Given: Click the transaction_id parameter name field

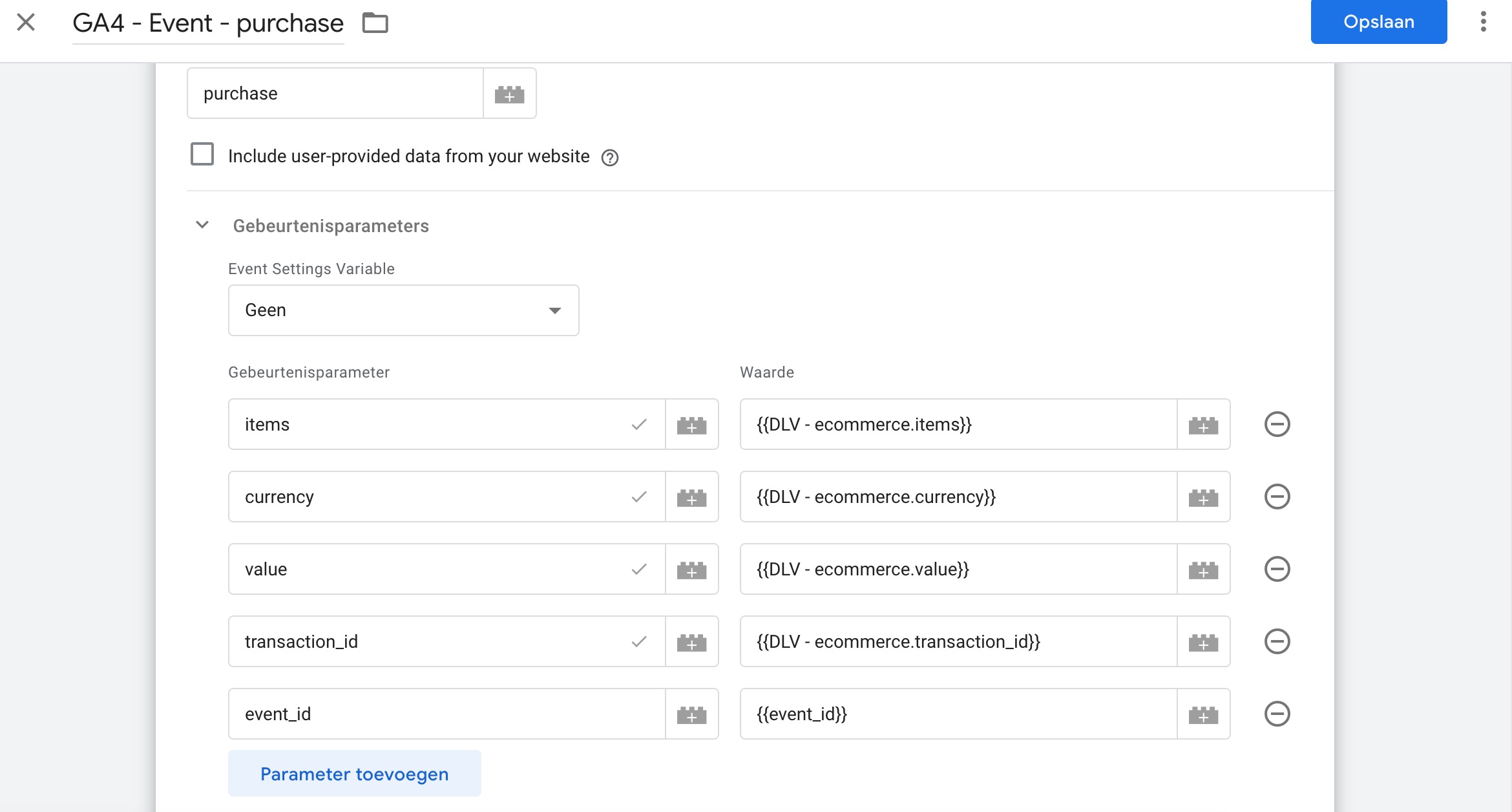Looking at the screenshot, I should [446, 642].
